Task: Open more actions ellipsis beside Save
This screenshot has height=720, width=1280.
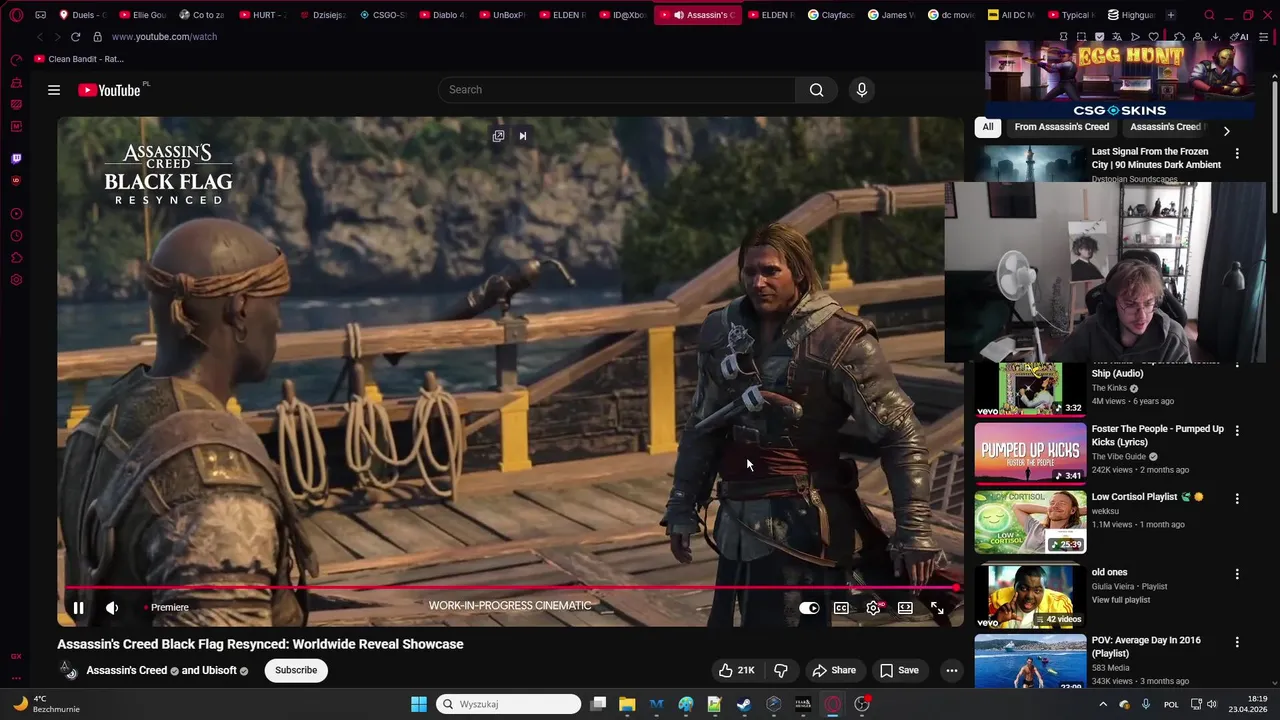Action: (x=951, y=670)
